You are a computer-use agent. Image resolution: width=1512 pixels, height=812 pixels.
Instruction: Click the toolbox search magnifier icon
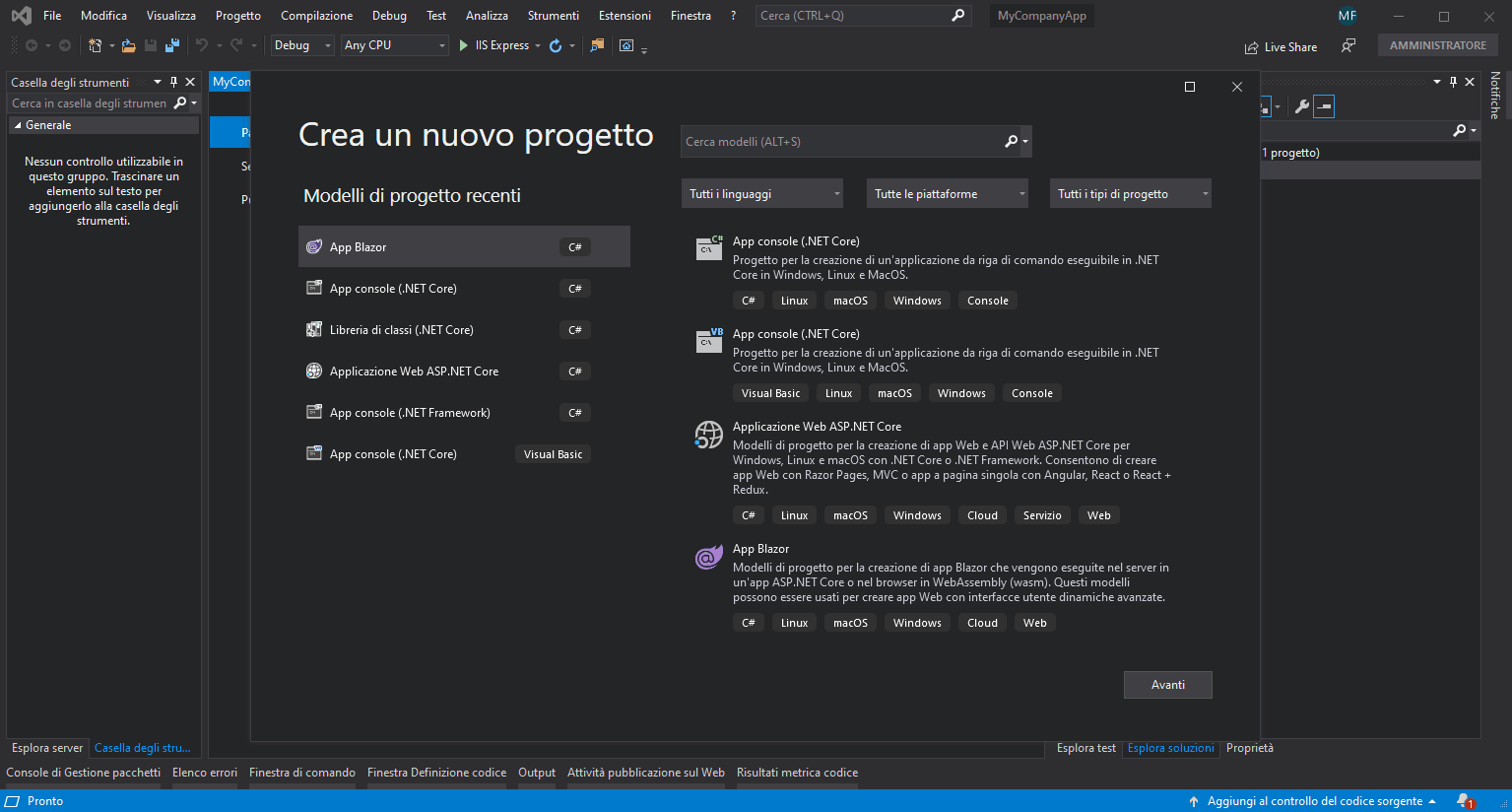180,102
